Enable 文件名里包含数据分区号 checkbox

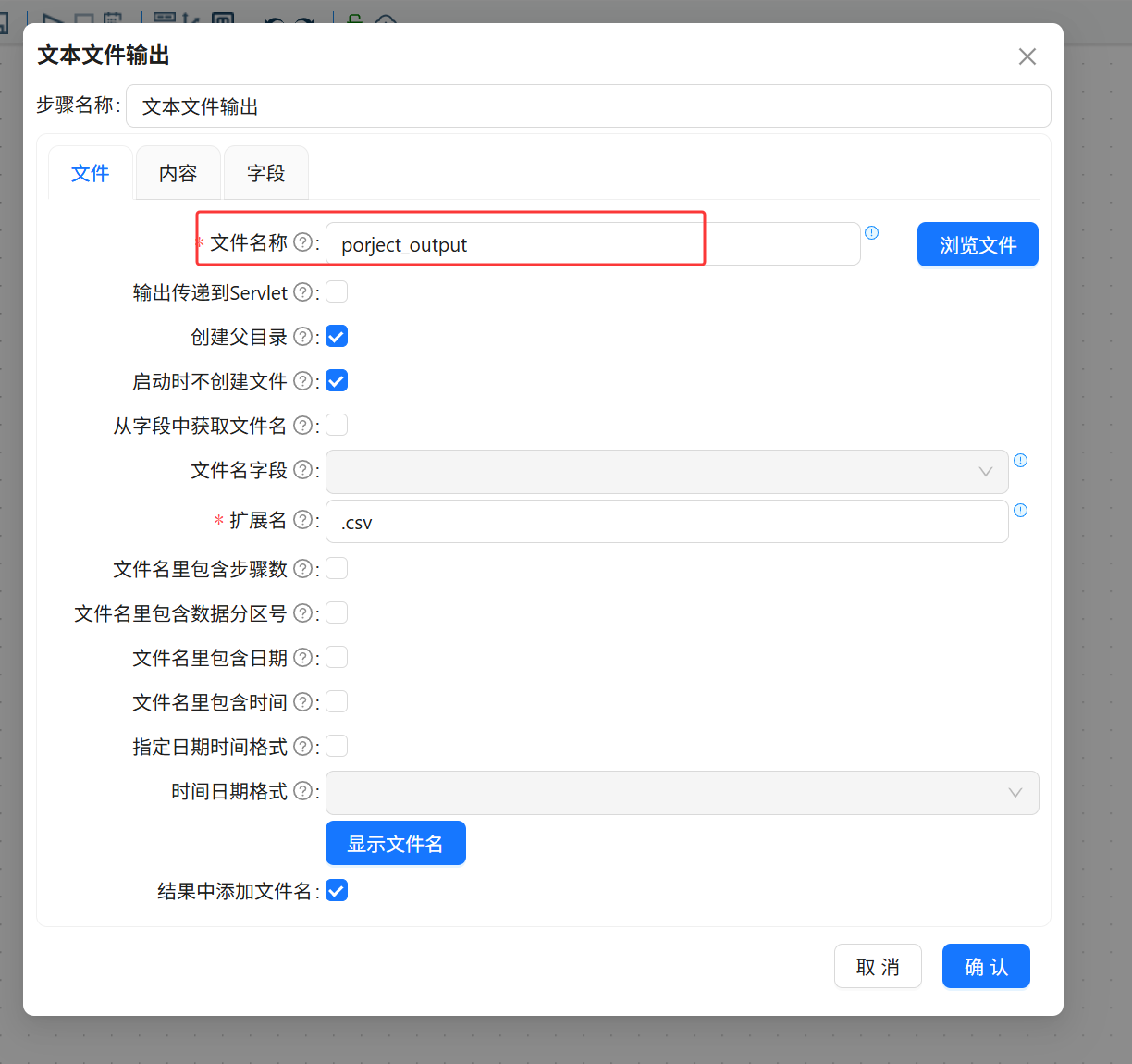(337, 612)
